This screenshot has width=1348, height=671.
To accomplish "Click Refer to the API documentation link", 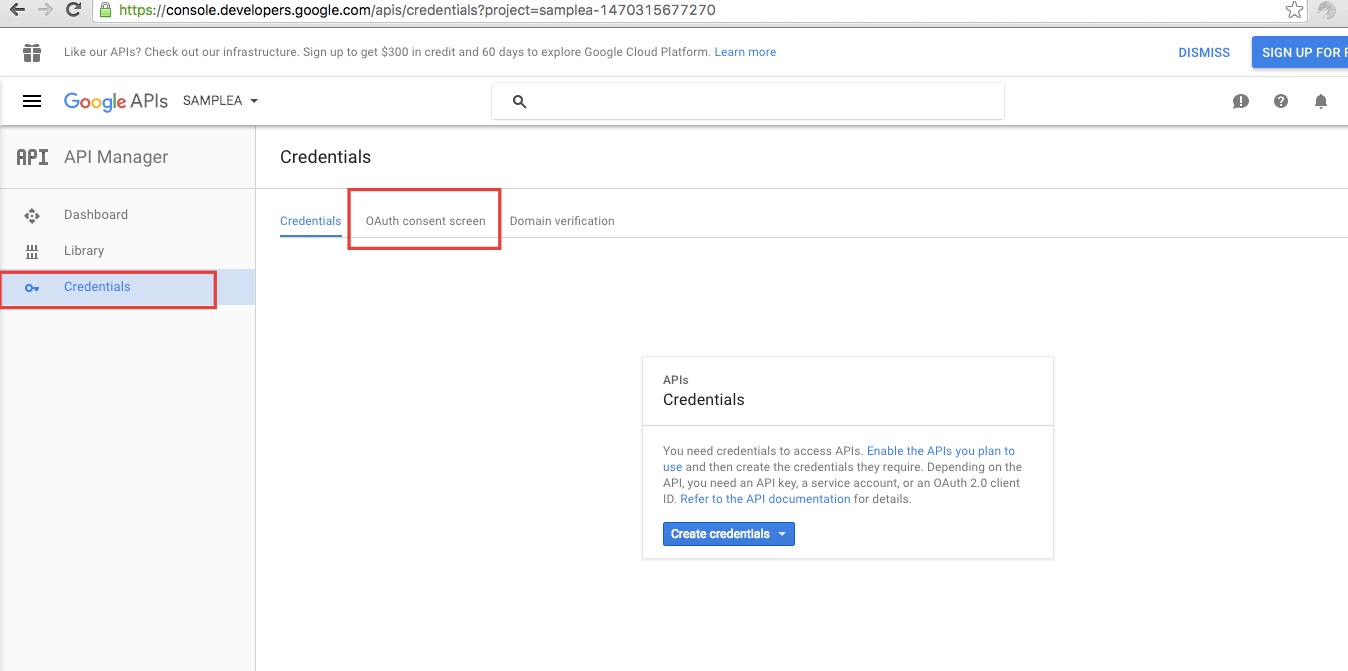I will 765,498.
